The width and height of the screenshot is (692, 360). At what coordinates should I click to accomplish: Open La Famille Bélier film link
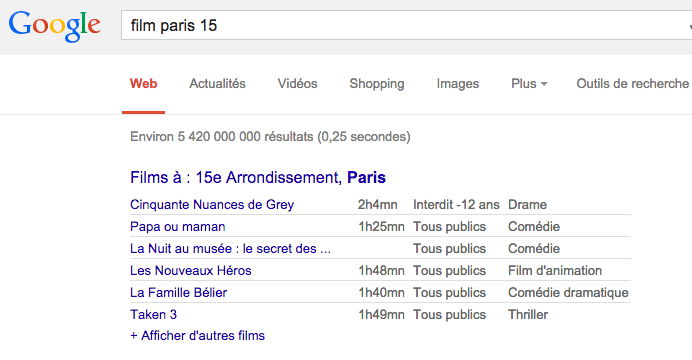tap(178, 292)
